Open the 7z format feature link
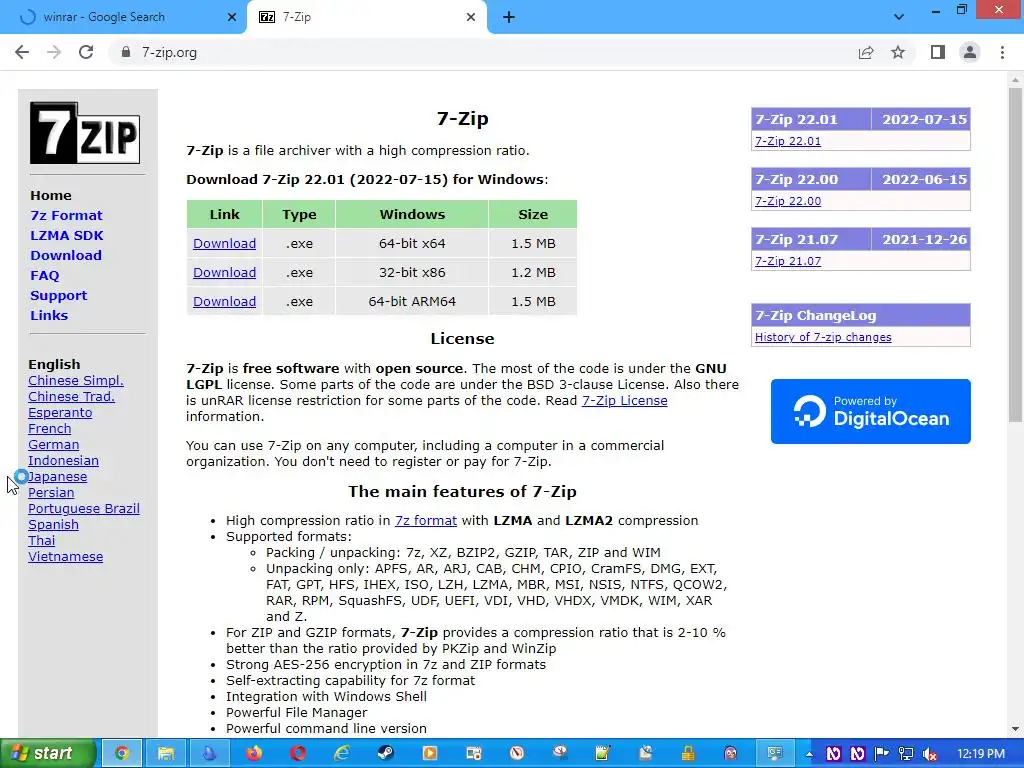The image size is (1024, 768). pyautogui.click(x=426, y=520)
